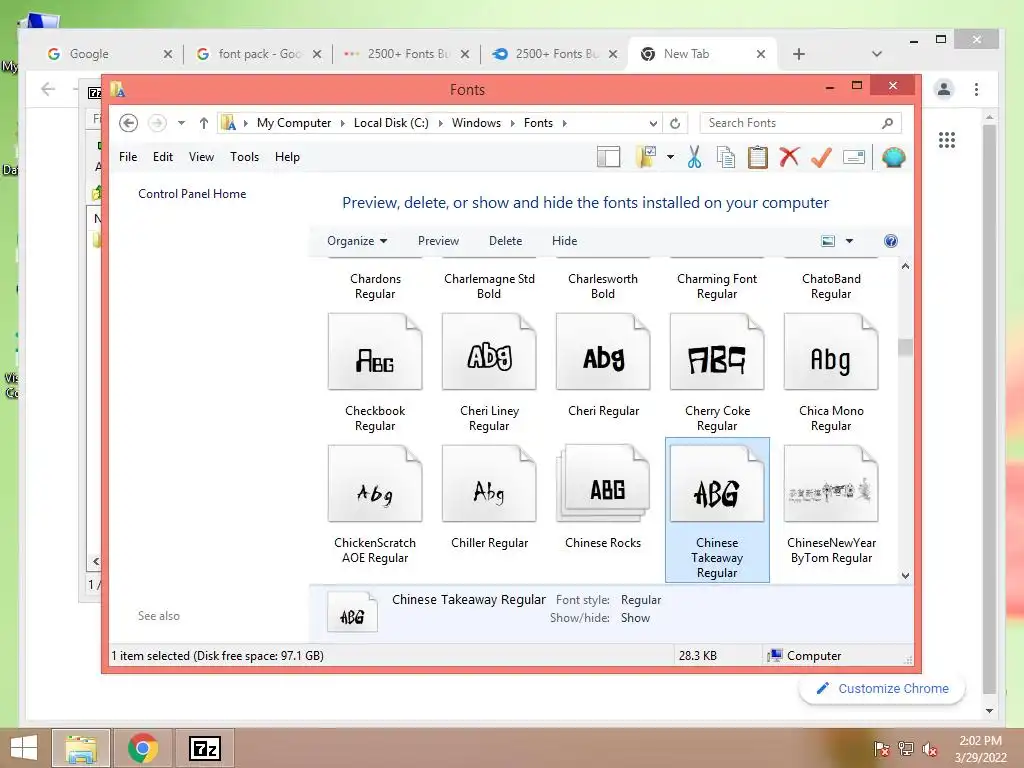This screenshot has height=768, width=1024.
Task: Open recent locations dropdown arrow
Action: (181, 123)
